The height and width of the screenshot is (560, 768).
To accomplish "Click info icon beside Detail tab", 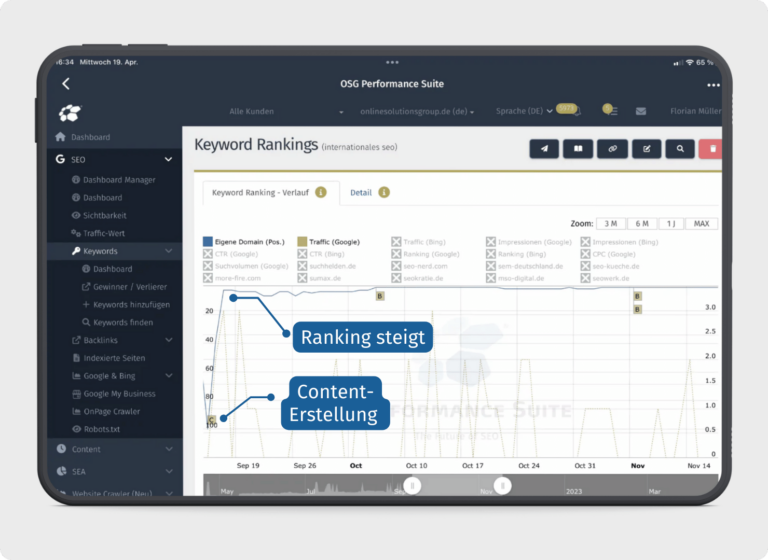I will [x=384, y=193].
